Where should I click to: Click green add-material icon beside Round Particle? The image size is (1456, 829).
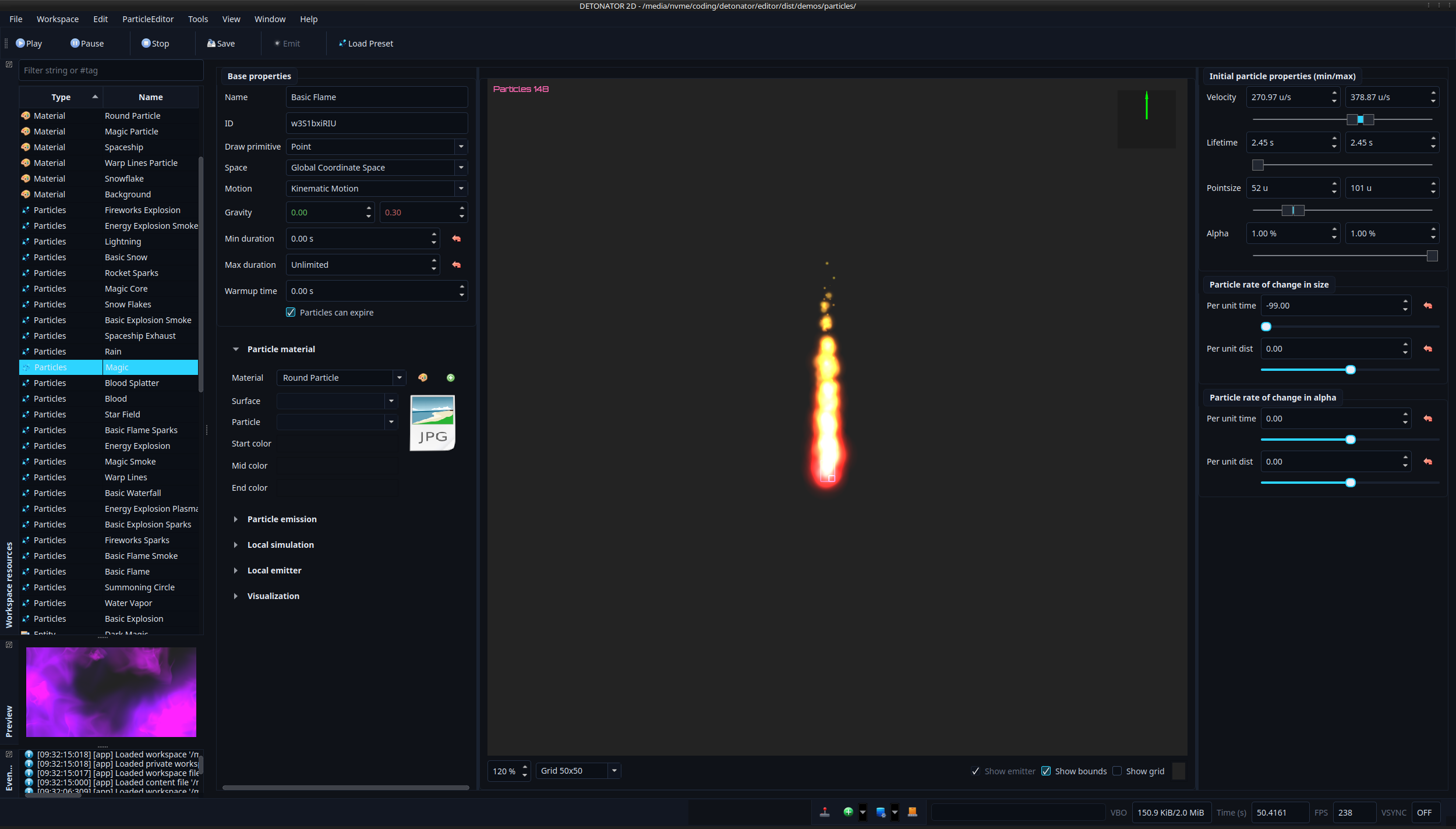coord(451,378)
